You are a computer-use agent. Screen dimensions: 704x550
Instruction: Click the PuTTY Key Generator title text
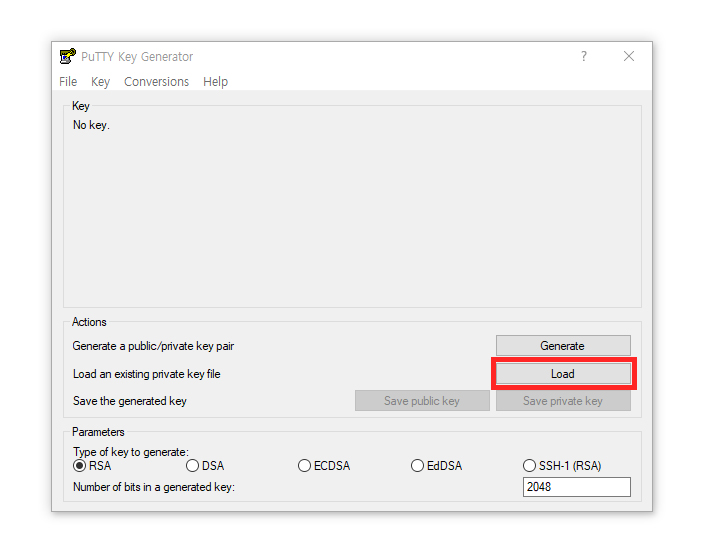[x=137, y=57]
